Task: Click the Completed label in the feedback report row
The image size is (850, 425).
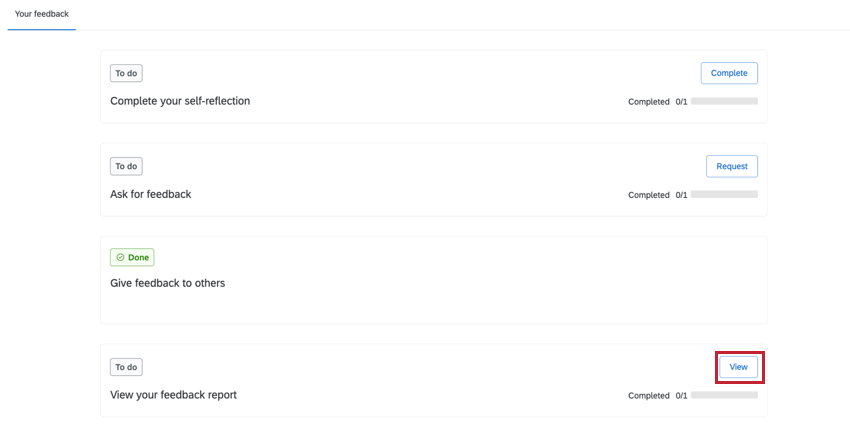Action: (648, 396)
